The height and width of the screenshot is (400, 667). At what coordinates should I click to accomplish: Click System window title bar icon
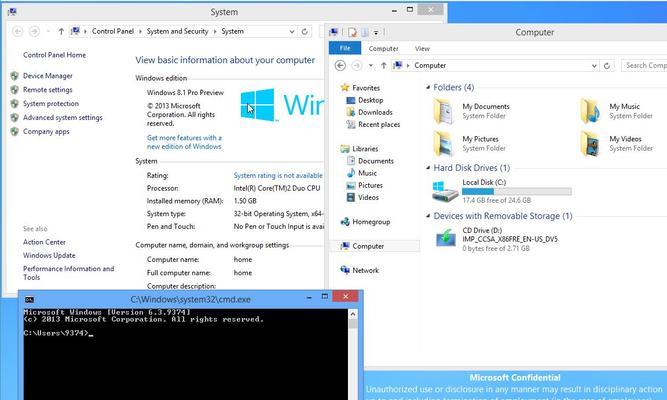click(x=12, y=11)
